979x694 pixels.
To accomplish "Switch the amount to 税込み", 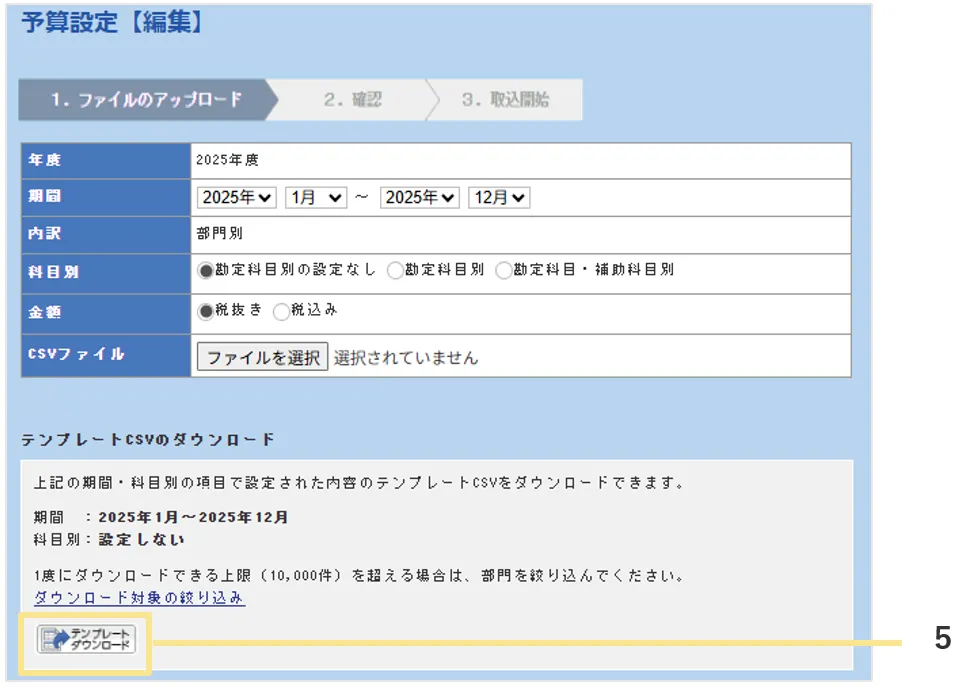I will tap(281, 311).
